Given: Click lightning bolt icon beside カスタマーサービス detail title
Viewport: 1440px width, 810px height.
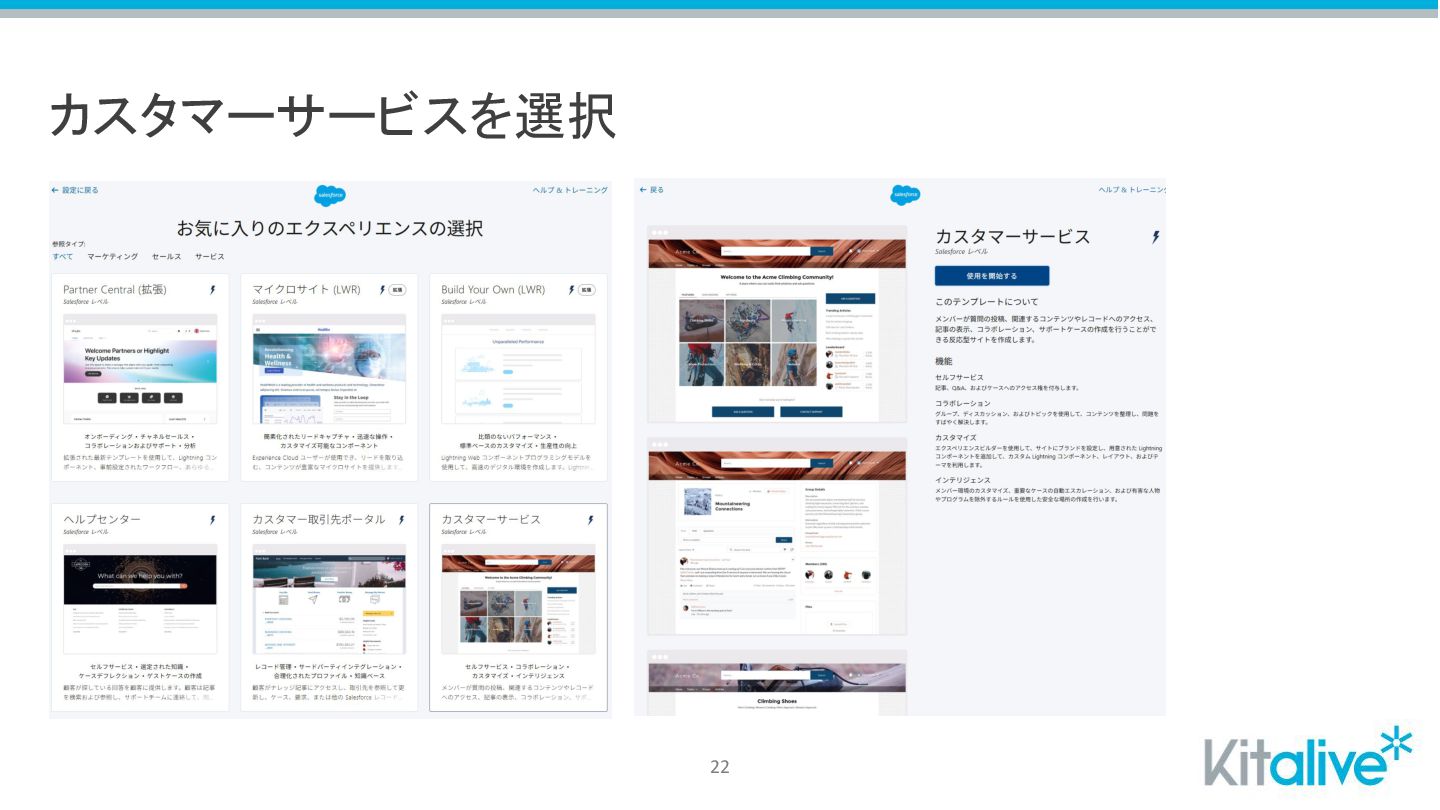Looking at the screenshot, I should pos(1156,237).
